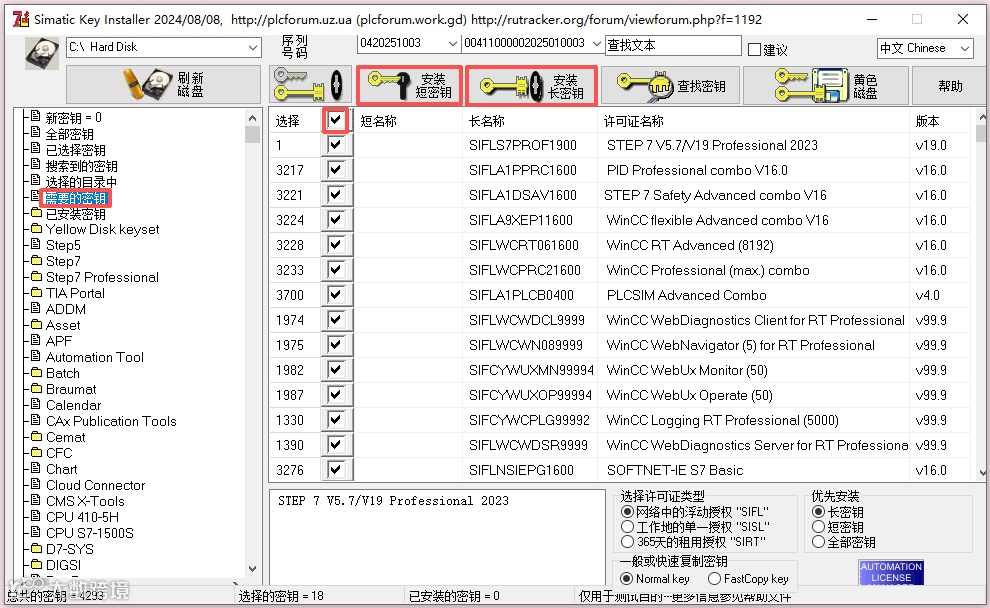Toggle the select-all checkbox in header
Image resolution: width=990 pixels, height=608 pixels.
coord(336,120)
